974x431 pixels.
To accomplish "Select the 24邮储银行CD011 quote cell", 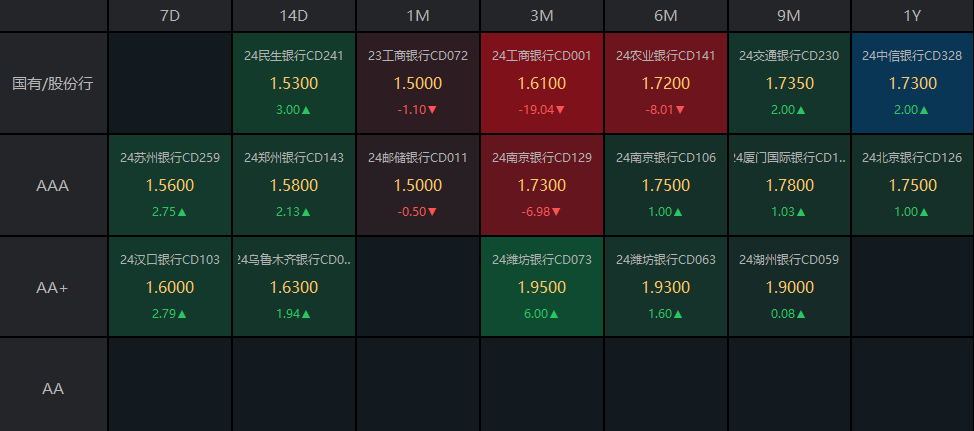I will pyautogui.click(x=418, y=185).
